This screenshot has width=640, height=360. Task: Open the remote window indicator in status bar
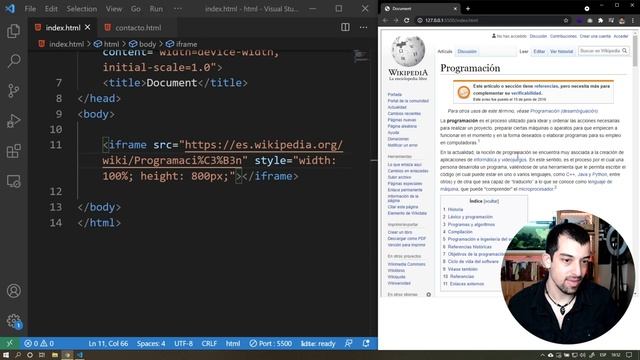click(10, 343)
